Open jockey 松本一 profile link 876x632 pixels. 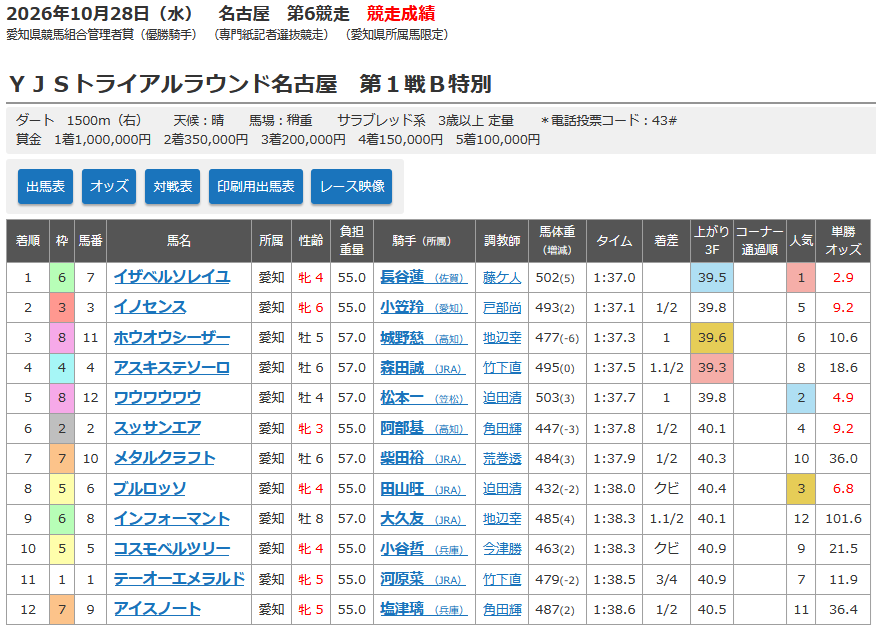(423, 398)
